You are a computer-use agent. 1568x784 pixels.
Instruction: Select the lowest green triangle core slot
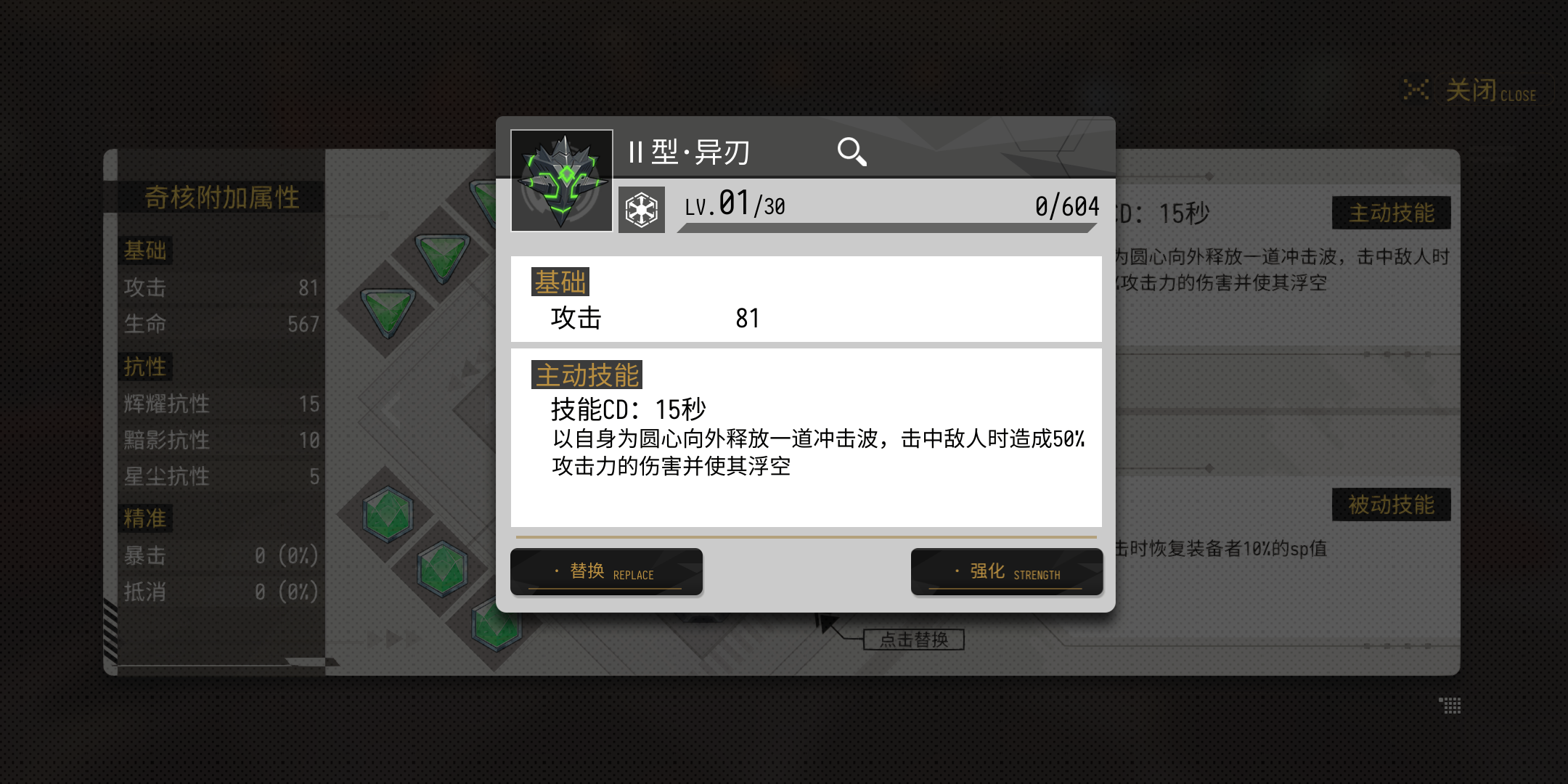coord(388,311)
